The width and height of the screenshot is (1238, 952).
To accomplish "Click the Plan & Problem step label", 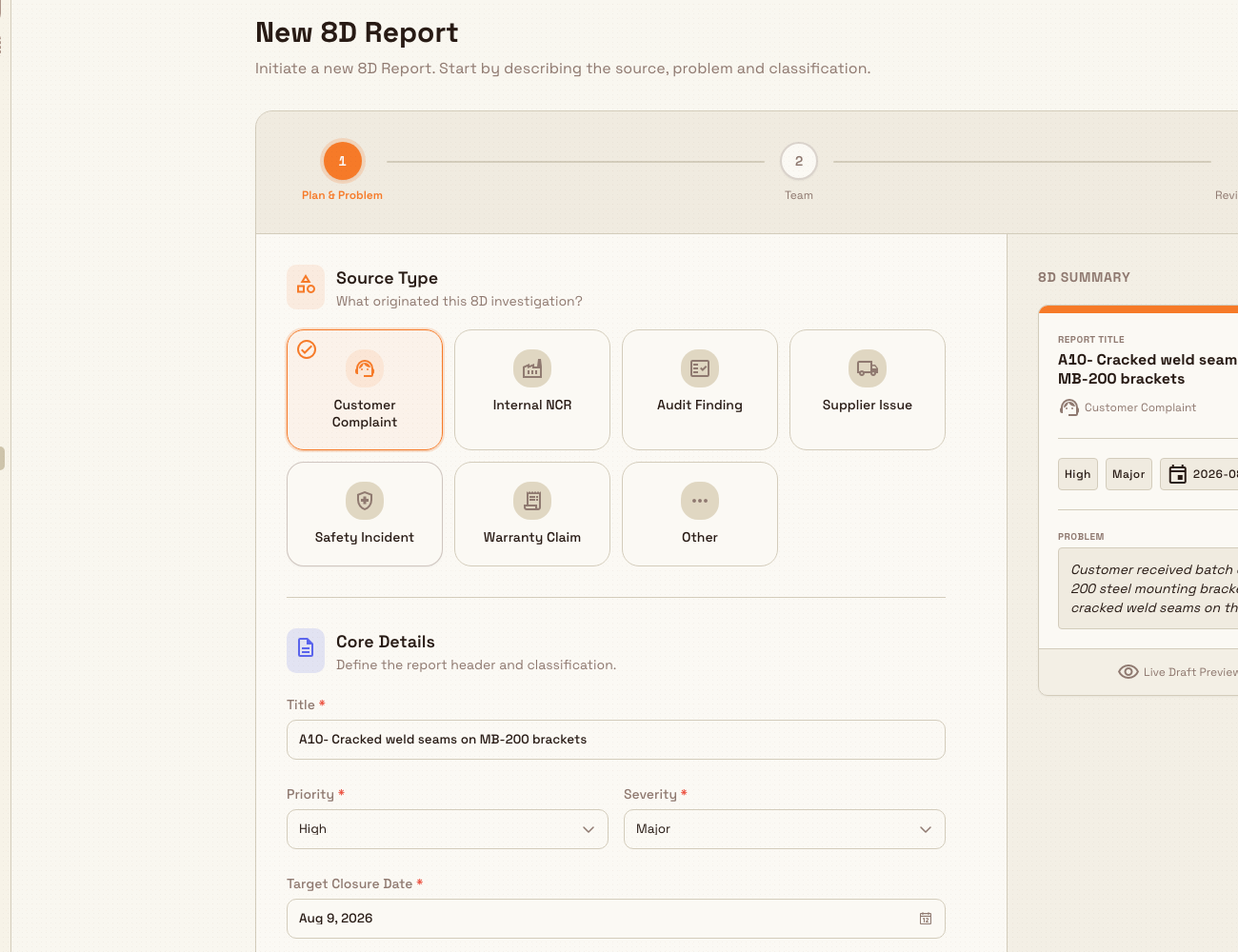I will click(342, 195).
